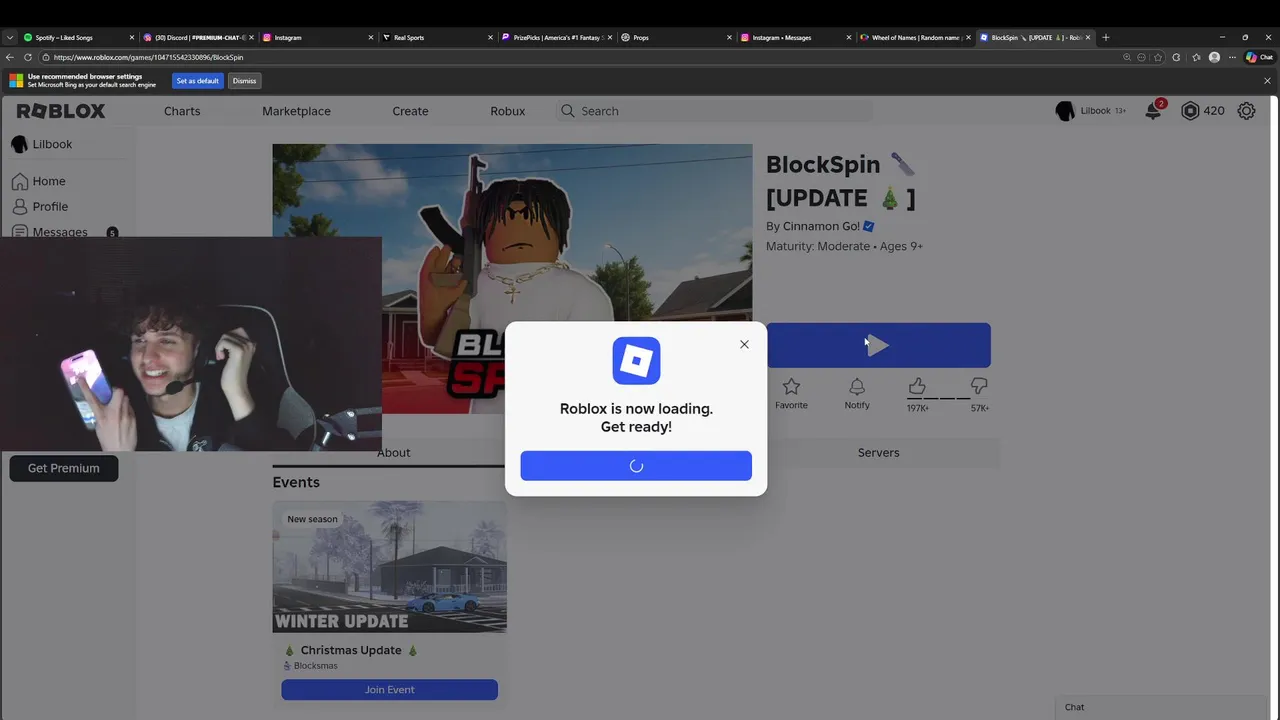Viewport: 1280px width, 720px height.
Task: Open the Copilot Chat button
Action: point(1259,57)
